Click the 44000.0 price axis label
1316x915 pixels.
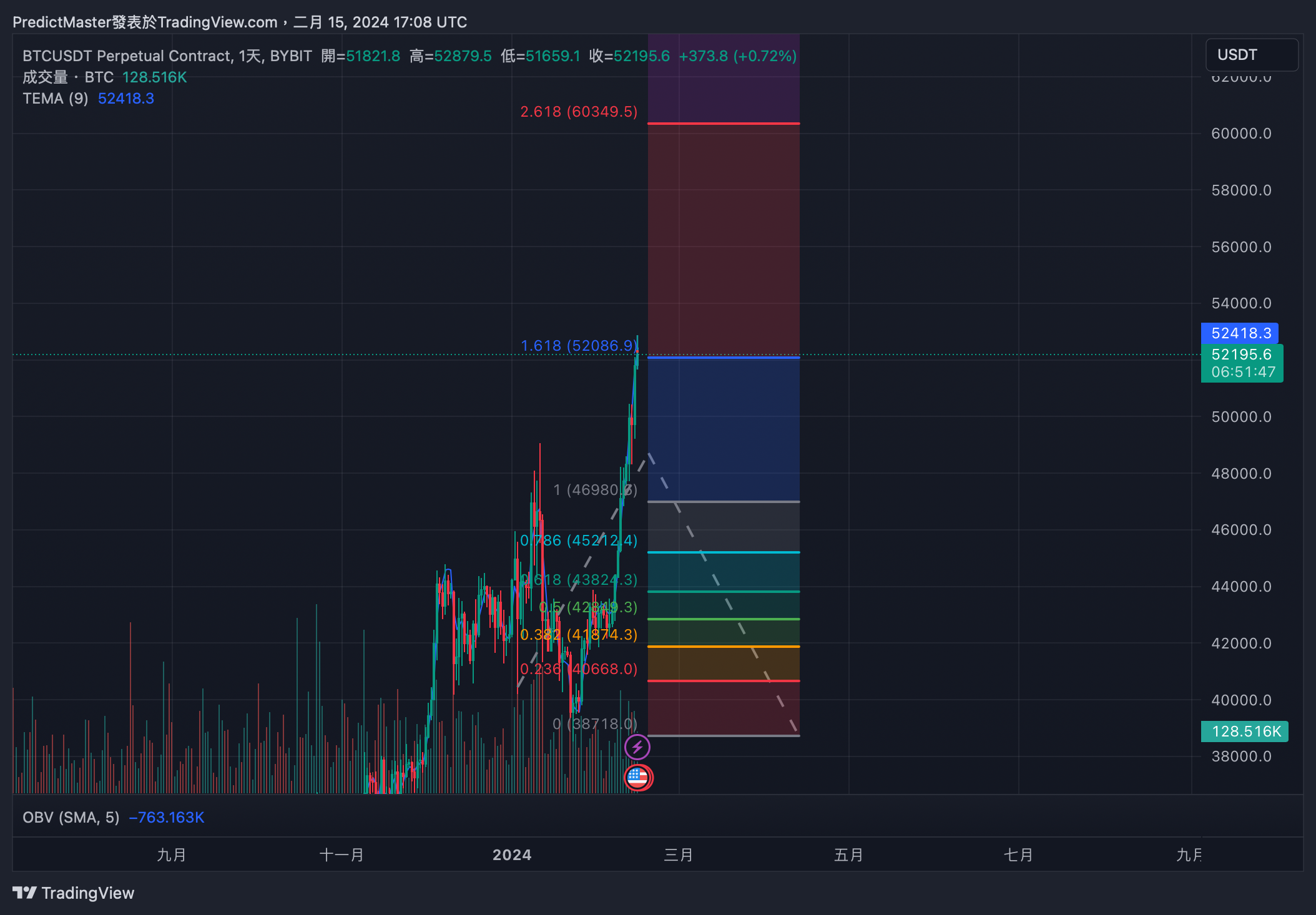[x=1241, y=587]
